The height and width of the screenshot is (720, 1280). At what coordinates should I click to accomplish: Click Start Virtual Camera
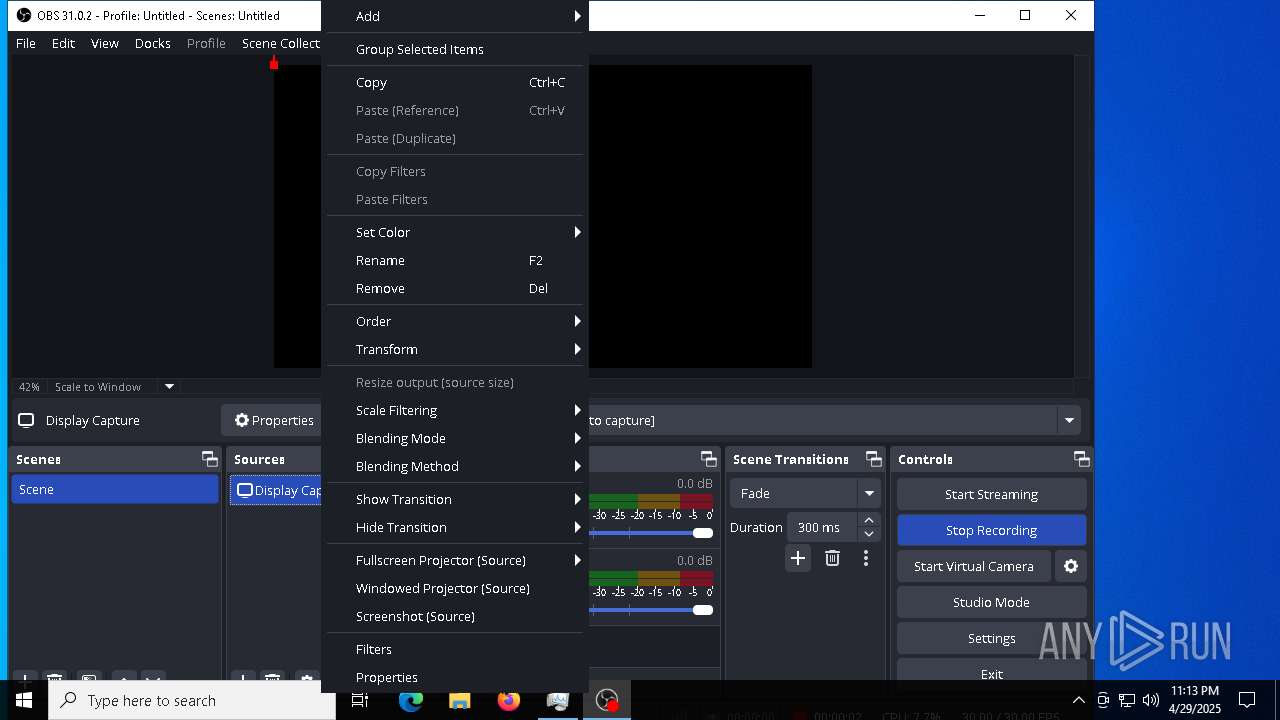click(974, 566)
